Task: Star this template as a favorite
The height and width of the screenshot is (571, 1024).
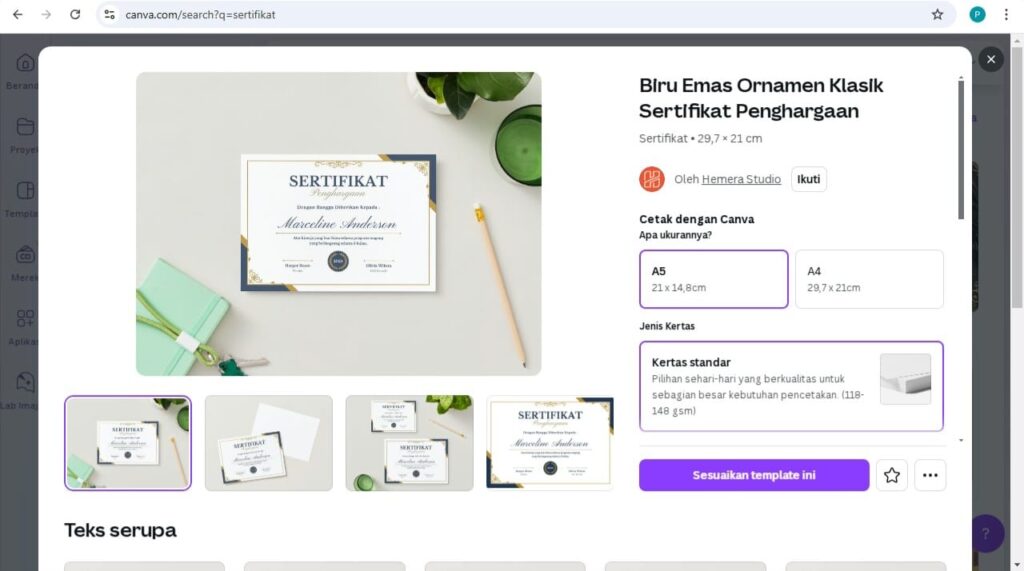Action: click(891, 475)
